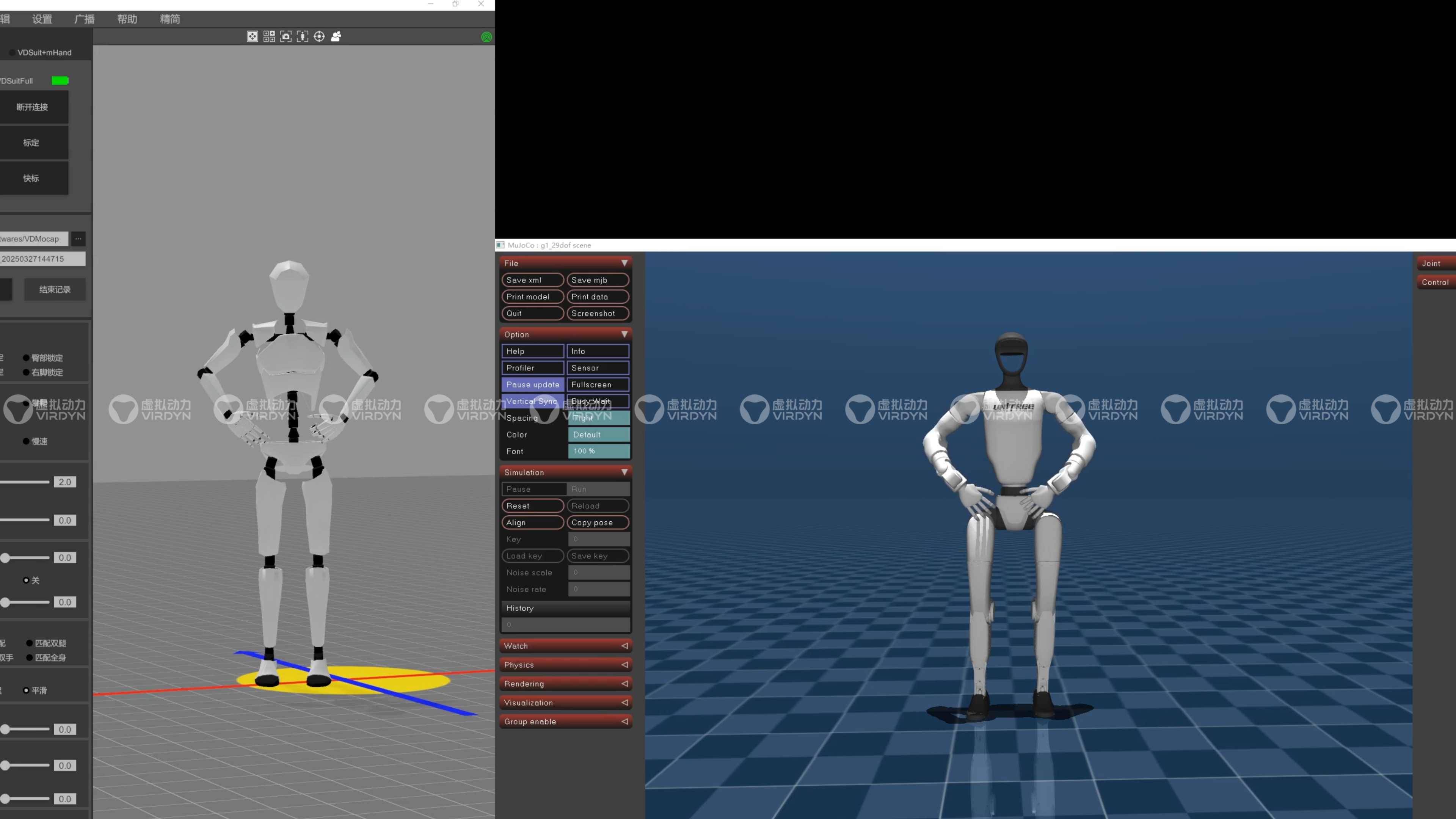The width and height of the screenshot is (1456, 819).
Task: Click the browse path ellipsis button
Action: [x=78, y=238]
